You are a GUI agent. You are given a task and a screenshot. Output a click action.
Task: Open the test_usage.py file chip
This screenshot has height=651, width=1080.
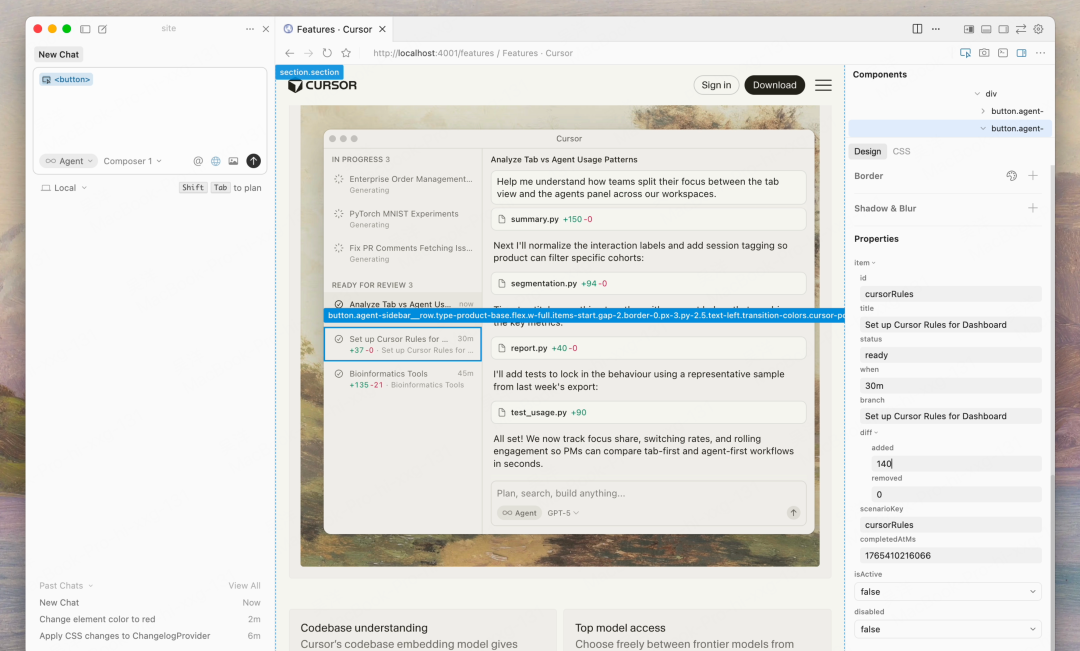tap(648, 413)
